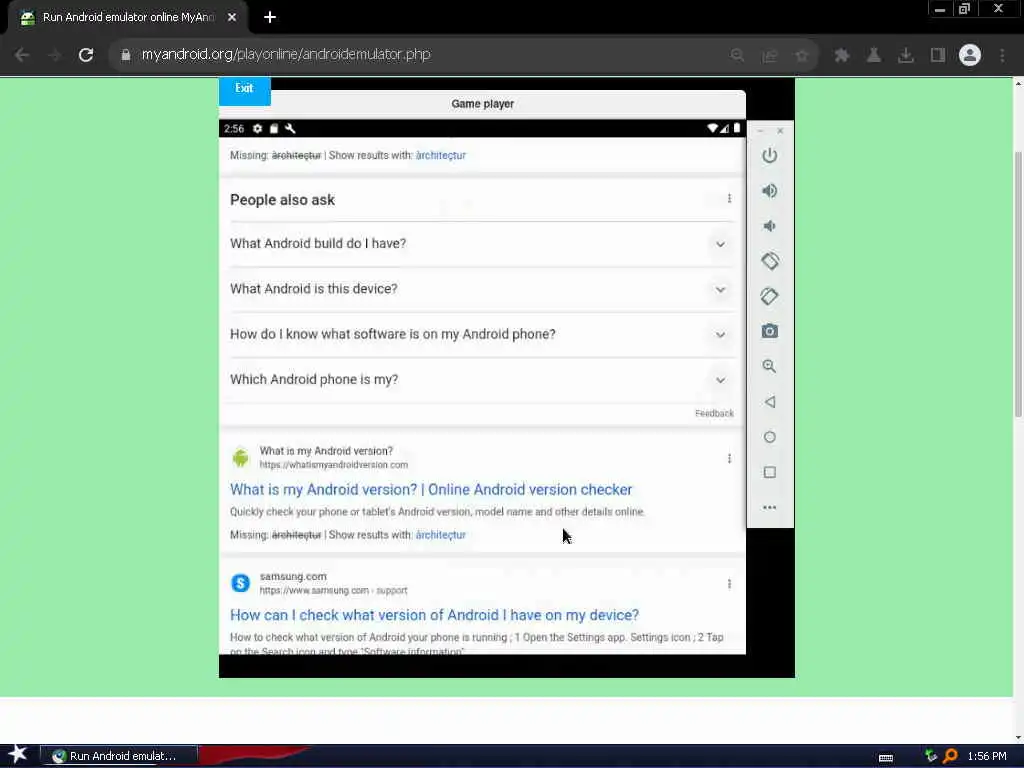Tap the Android overview square button
The width and height of the screenshot is (1024, 768).
pyautogui.click(x=769, y=472)
